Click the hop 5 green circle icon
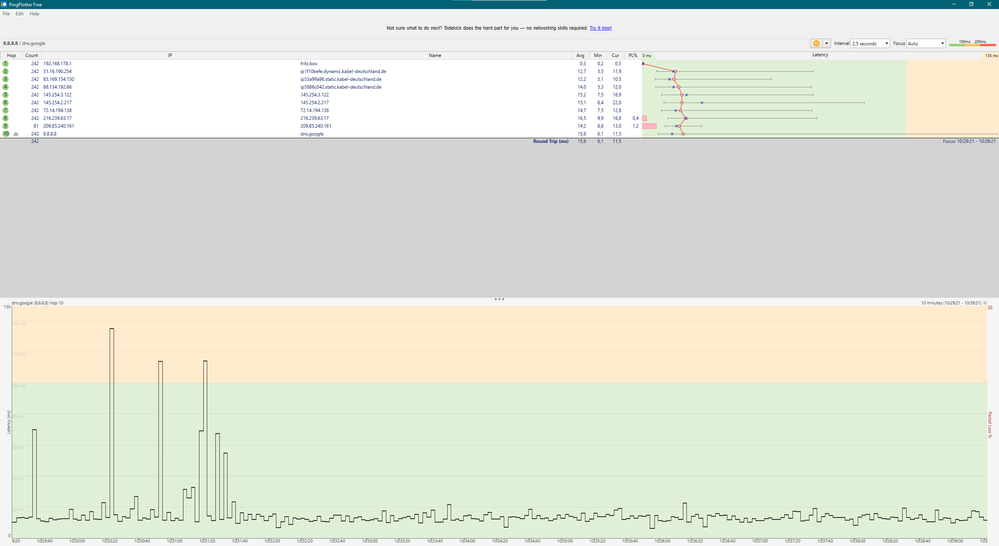This screenshot has width=999, height=546. [x=6, y=95]
